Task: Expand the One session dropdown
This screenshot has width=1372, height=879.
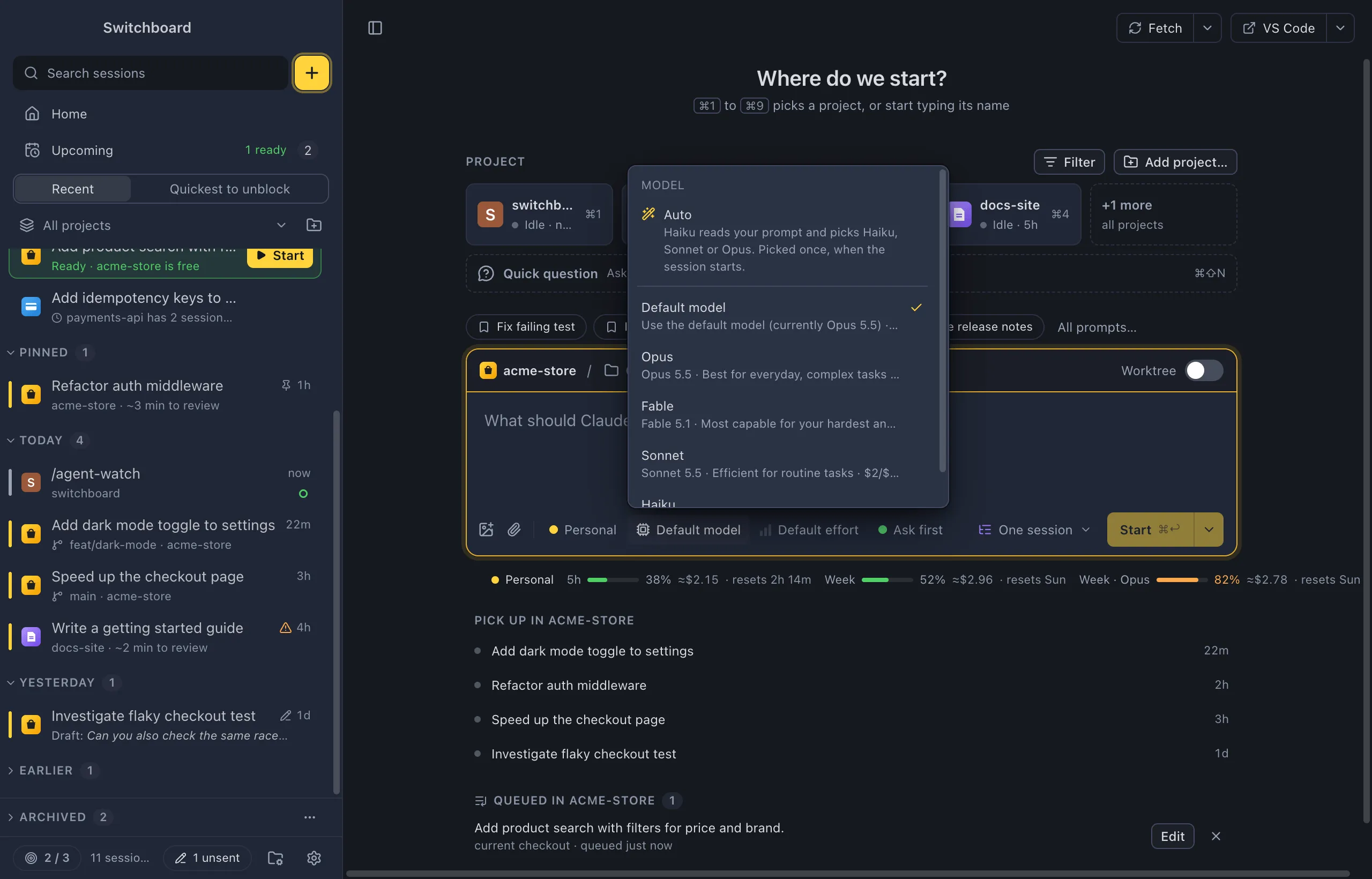Action: pyautogui.click(x=1034, y=530)
